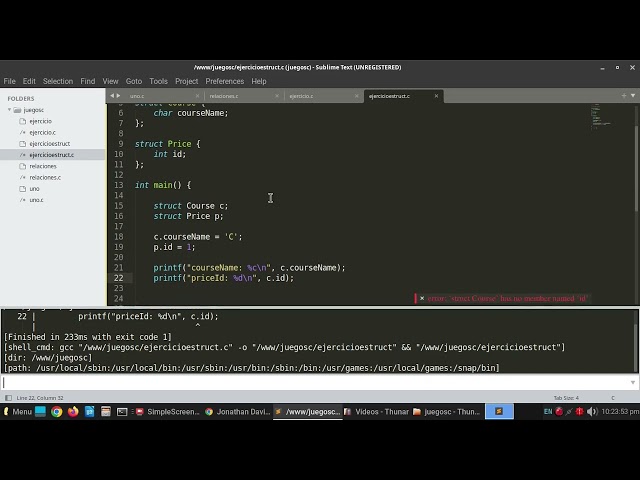This screenshot has height=480, width=640.
Task: Click the show desktop taskbar icon
Action: pos(40,412)
